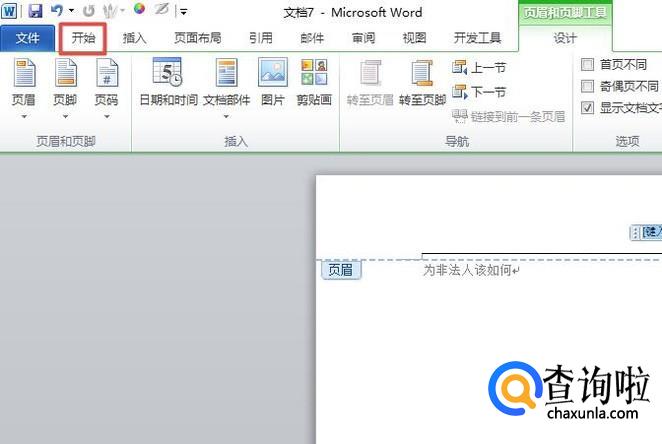662x444 pixels.
Task: Select the 设计 (Design) tab
Action: click(565, 38)
